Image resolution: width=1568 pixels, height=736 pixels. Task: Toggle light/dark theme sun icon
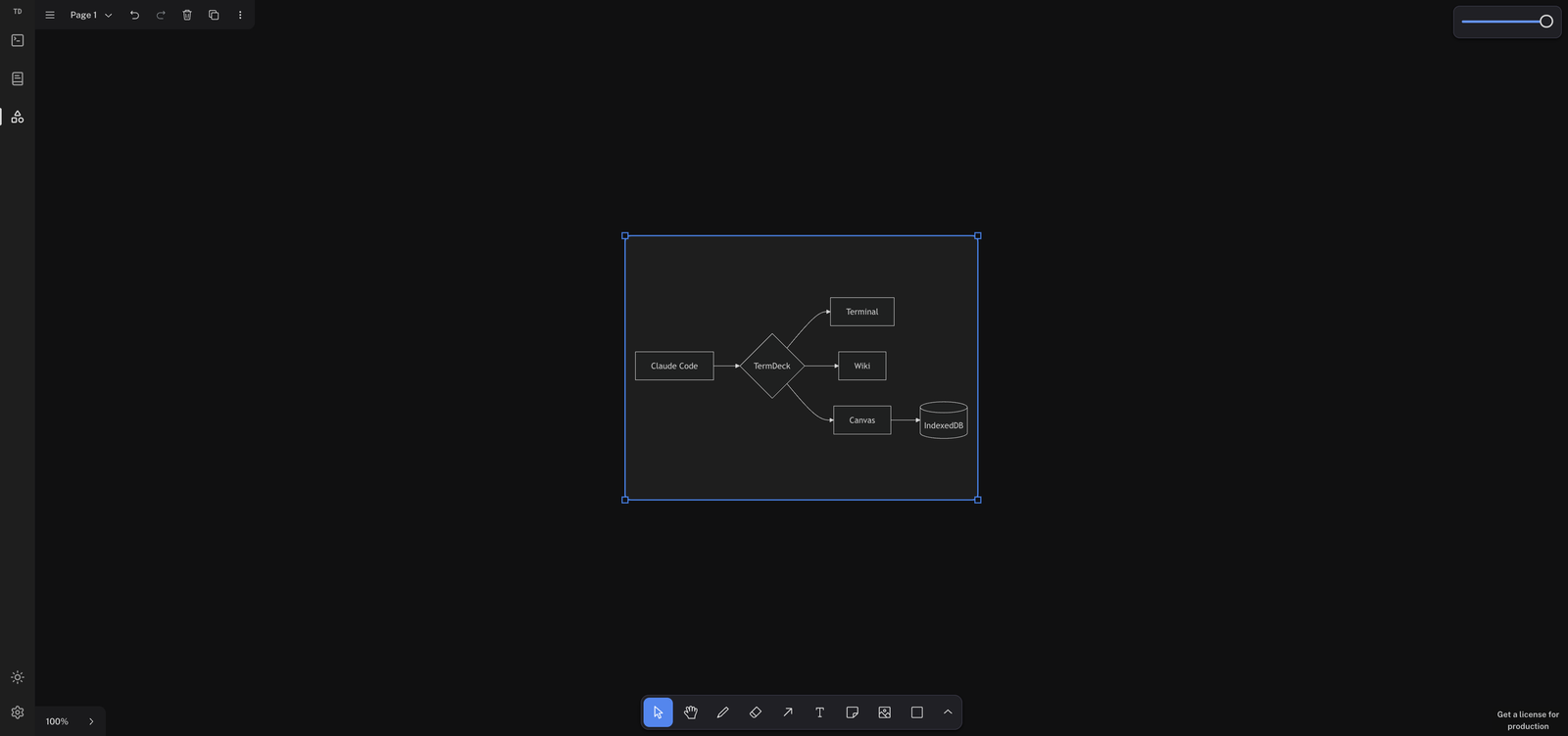pyautogui.click(x=18, y=677)
